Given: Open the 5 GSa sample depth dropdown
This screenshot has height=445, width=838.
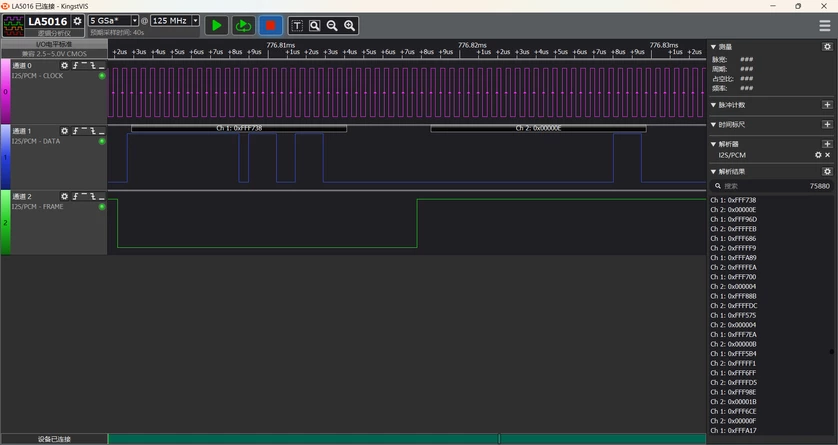Looking at the screenshot, I should click(x=113, y=20).
